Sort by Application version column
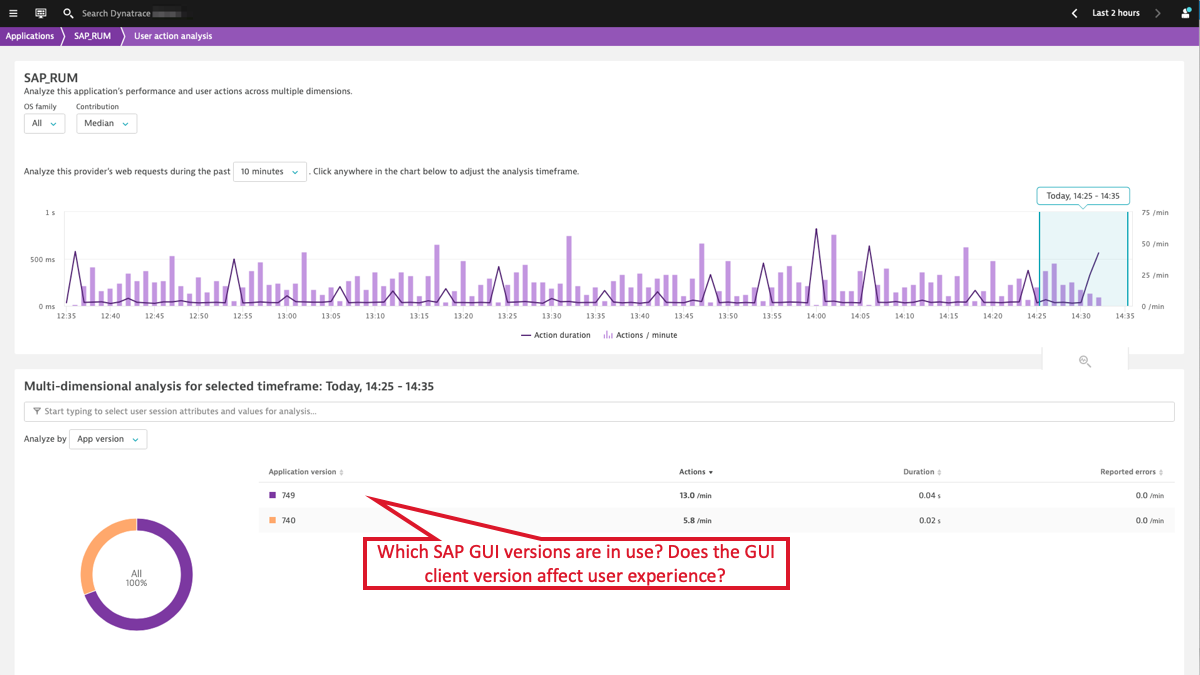 click(306, 472)
